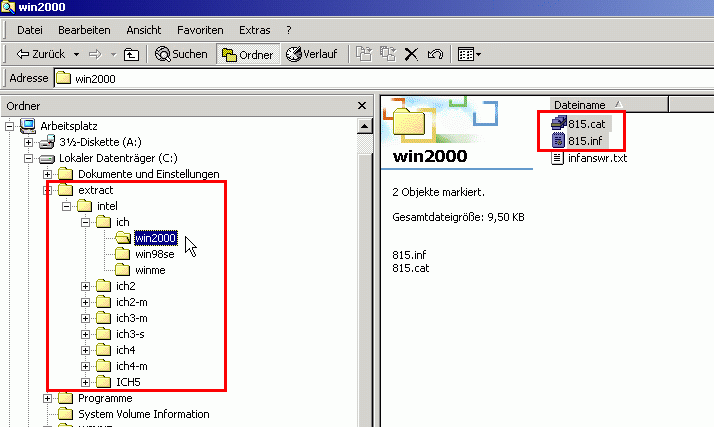
Task: Open the Views dropdown button
Action: coord(469,54)
